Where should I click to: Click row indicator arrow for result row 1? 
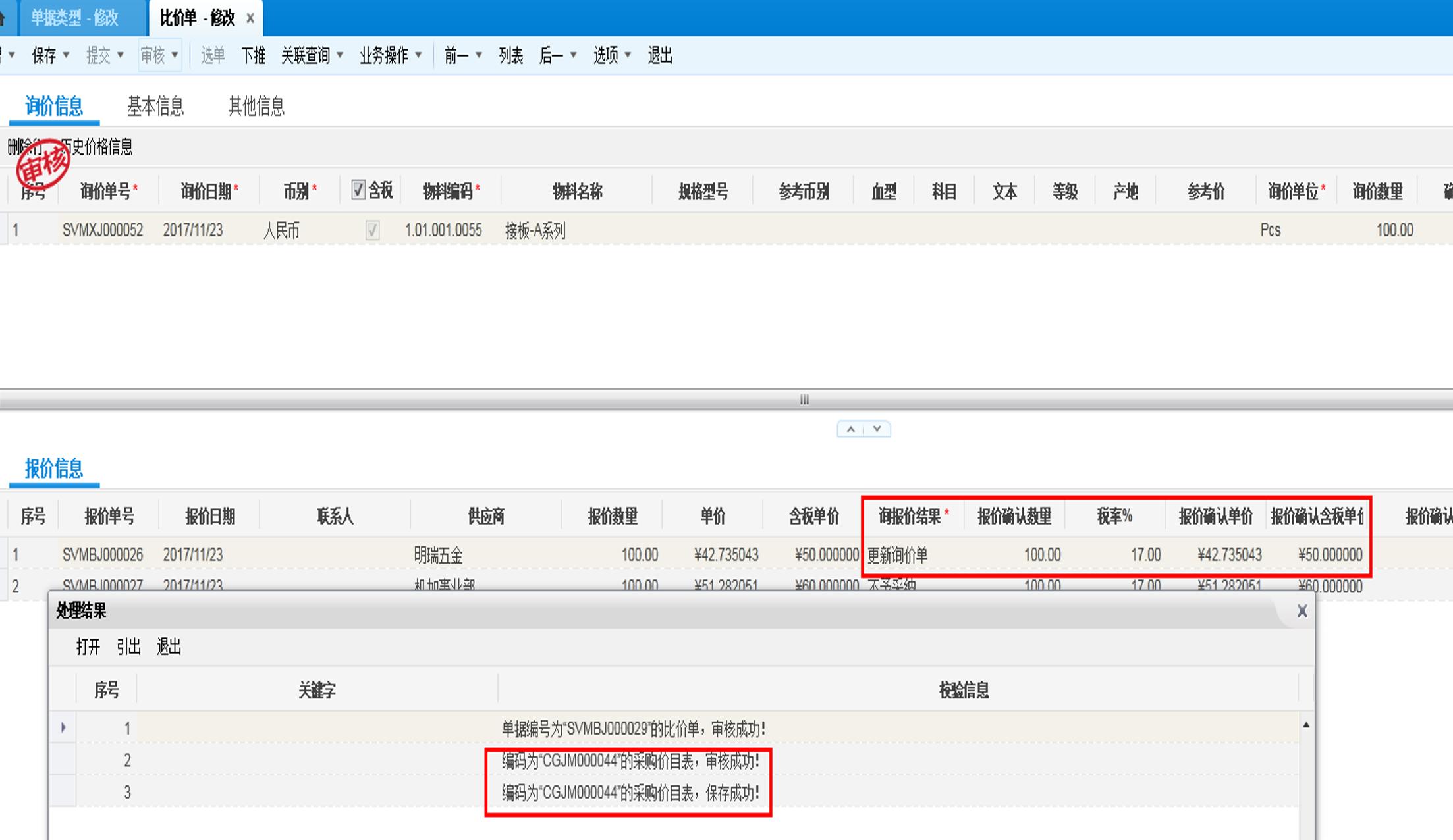pos(63,727)
